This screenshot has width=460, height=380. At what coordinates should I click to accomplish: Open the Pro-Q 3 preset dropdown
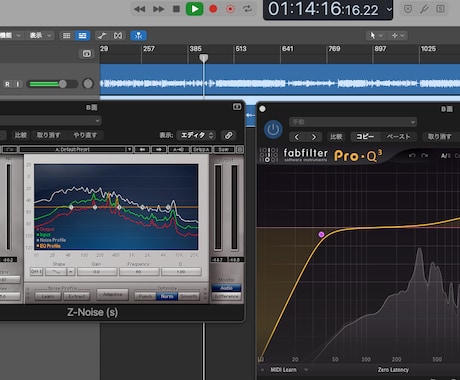tap(353, 122)
